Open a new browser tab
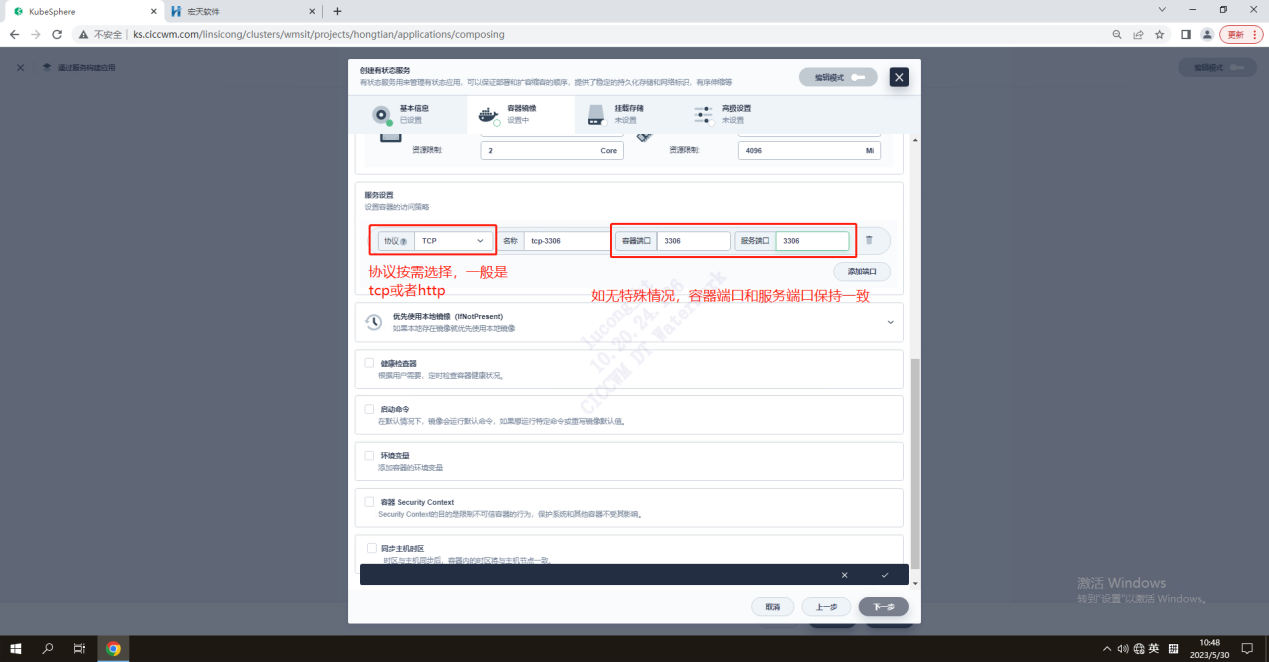 [x=337, y=11]
